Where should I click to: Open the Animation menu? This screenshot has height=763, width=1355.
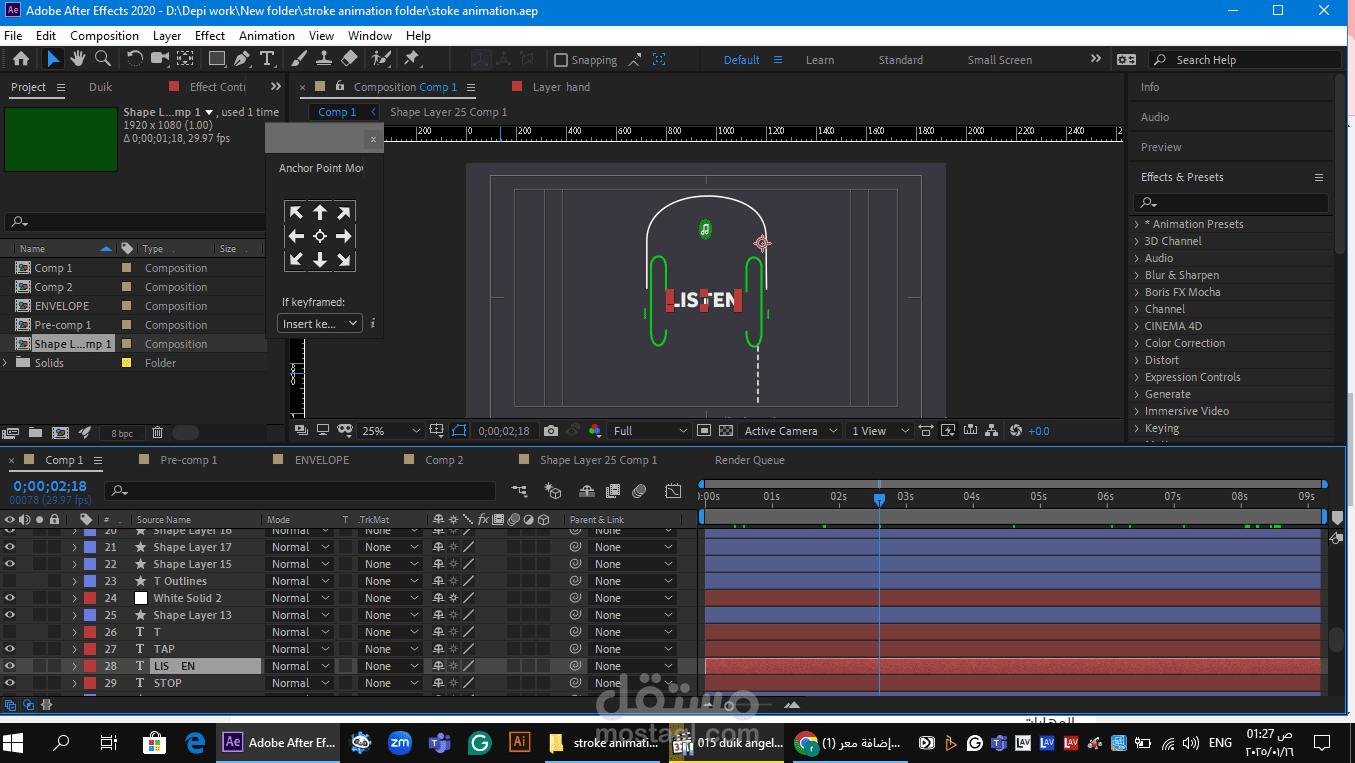click(266, 35)
